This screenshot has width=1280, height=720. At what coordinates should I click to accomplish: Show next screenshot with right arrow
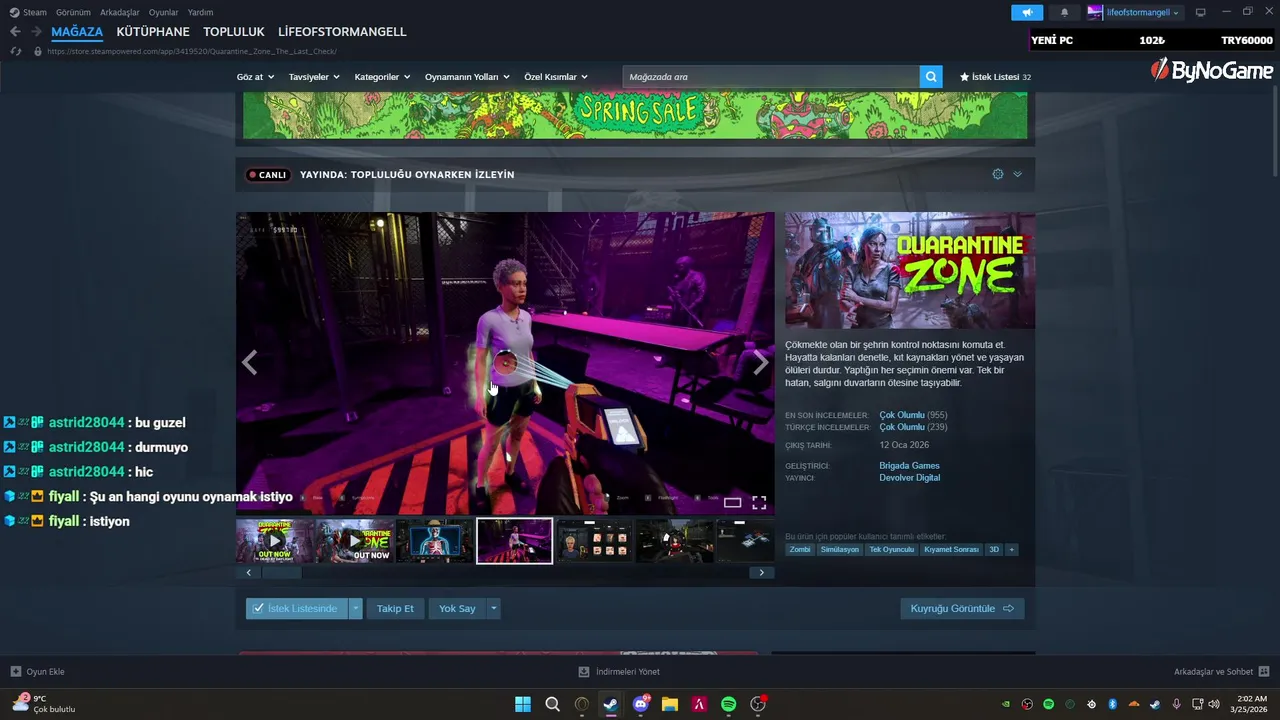pos(761,363)
